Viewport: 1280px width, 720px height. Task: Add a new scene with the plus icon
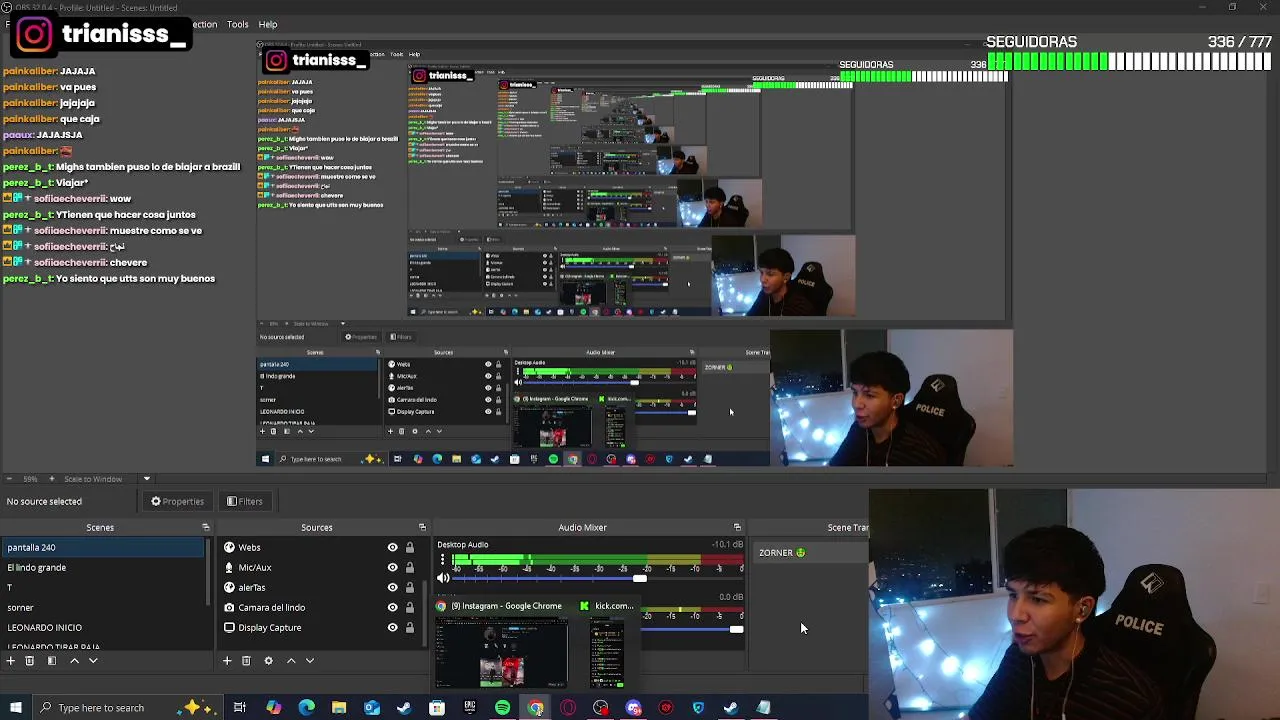click(x=11, y=660)
